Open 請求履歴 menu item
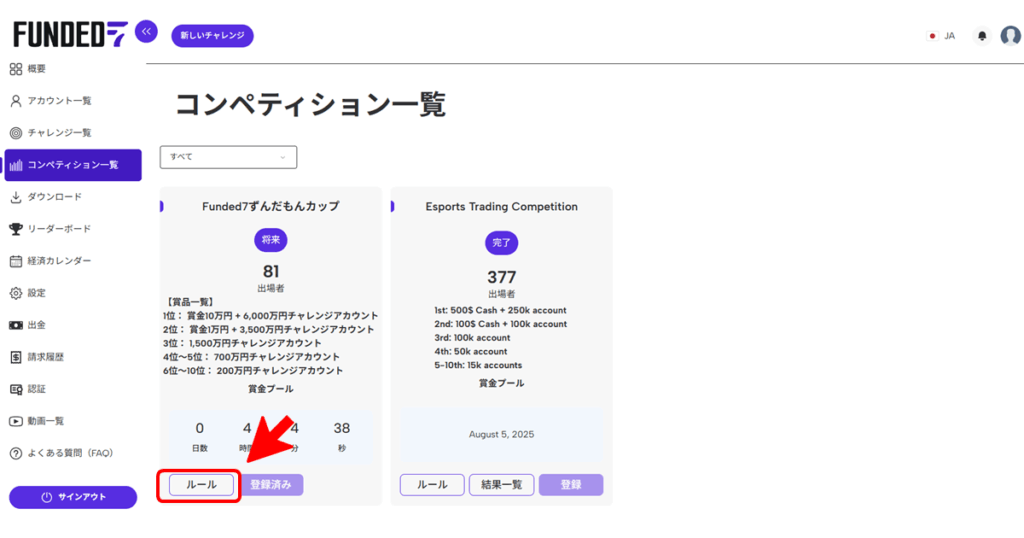Image resolution: width=1024 pixels, height=538 pixels. coord(46,357)
